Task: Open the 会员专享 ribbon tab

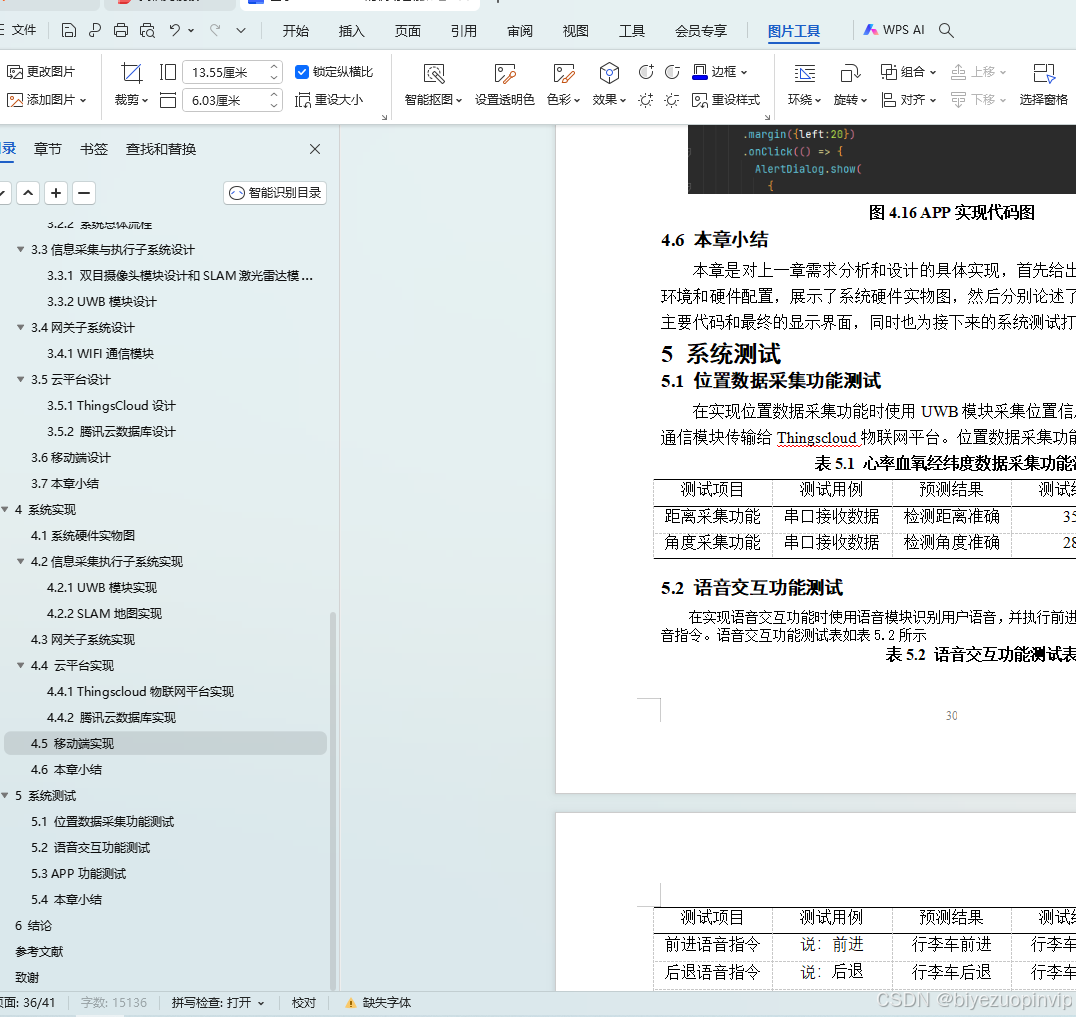Action: (x=701, y=31)
